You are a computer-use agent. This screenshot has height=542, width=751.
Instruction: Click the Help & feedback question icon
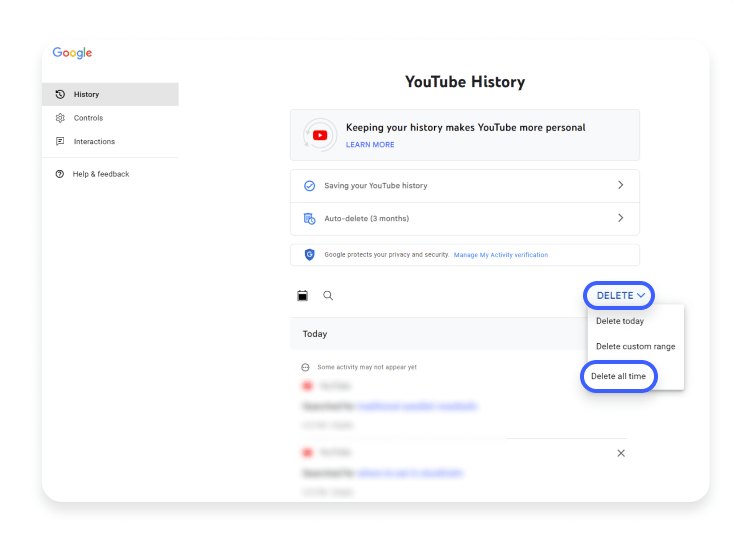(59, 174)
